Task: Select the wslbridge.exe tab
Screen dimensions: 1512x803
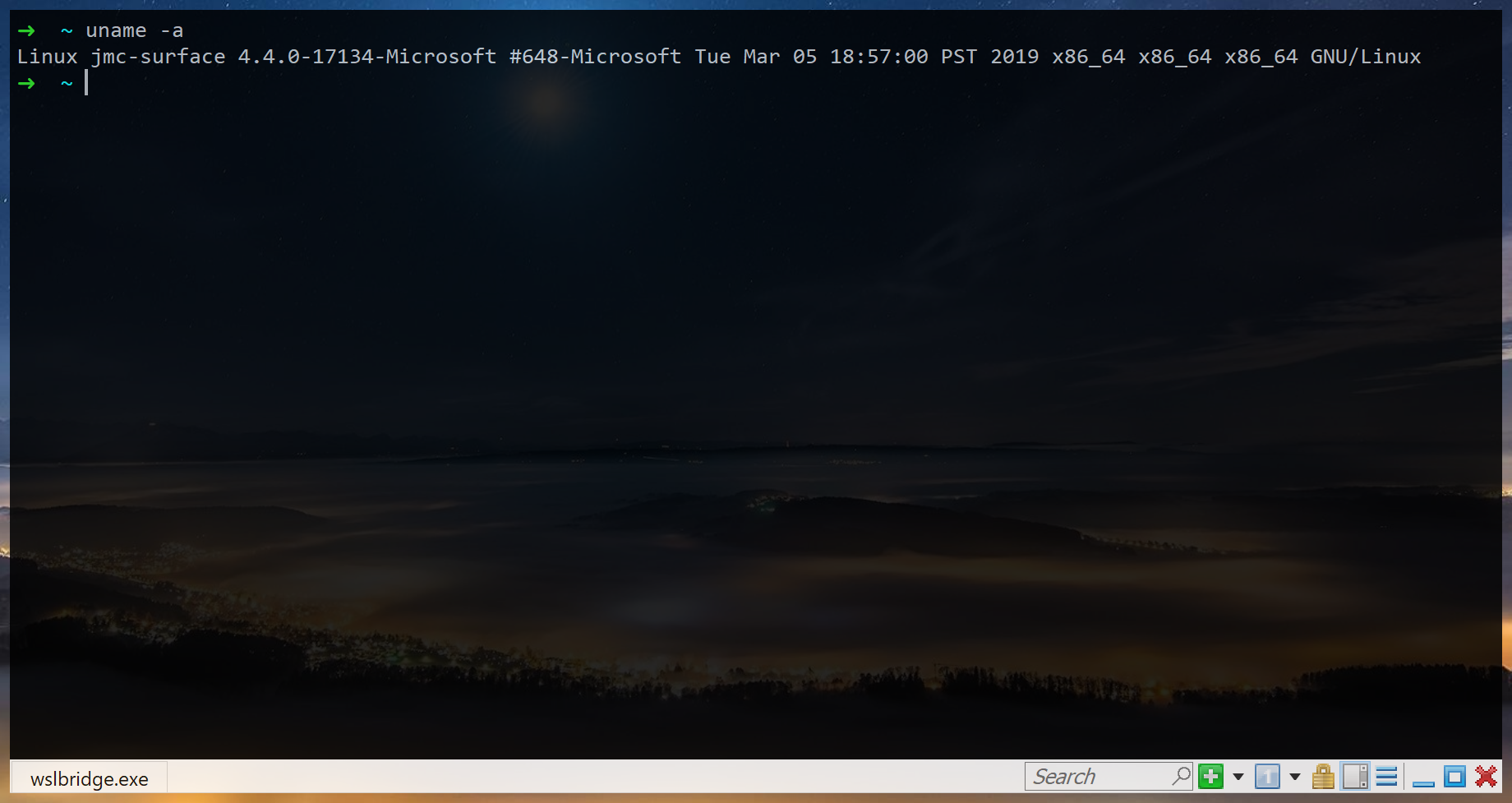Action: point(89,778)
